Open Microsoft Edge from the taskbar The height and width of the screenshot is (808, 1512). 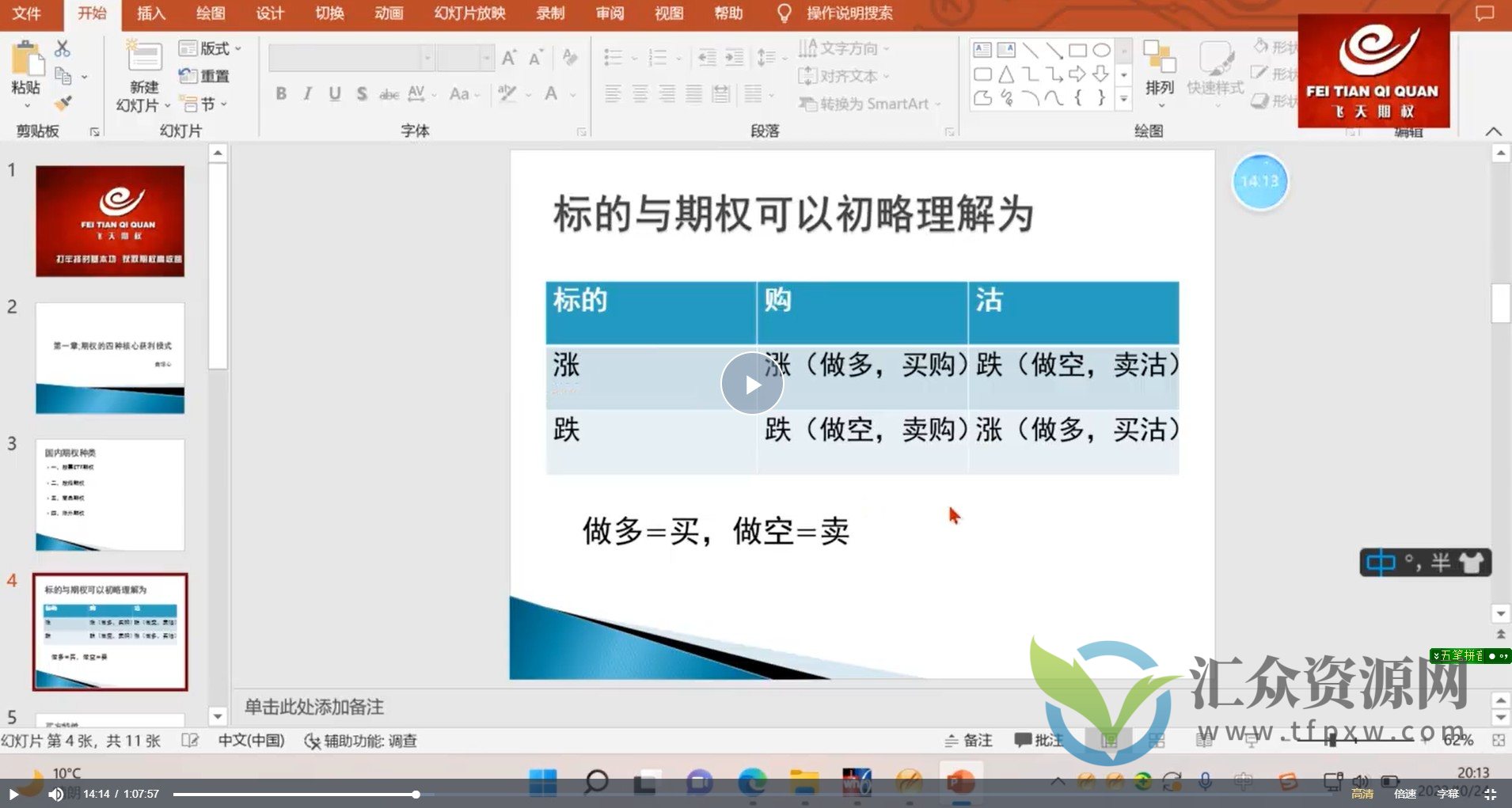click(751, 782)
